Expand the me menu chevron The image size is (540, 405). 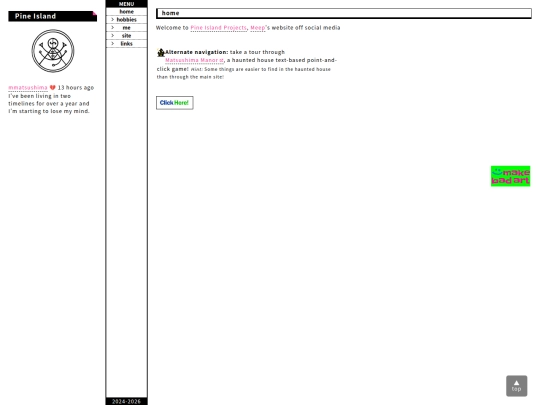112,28
